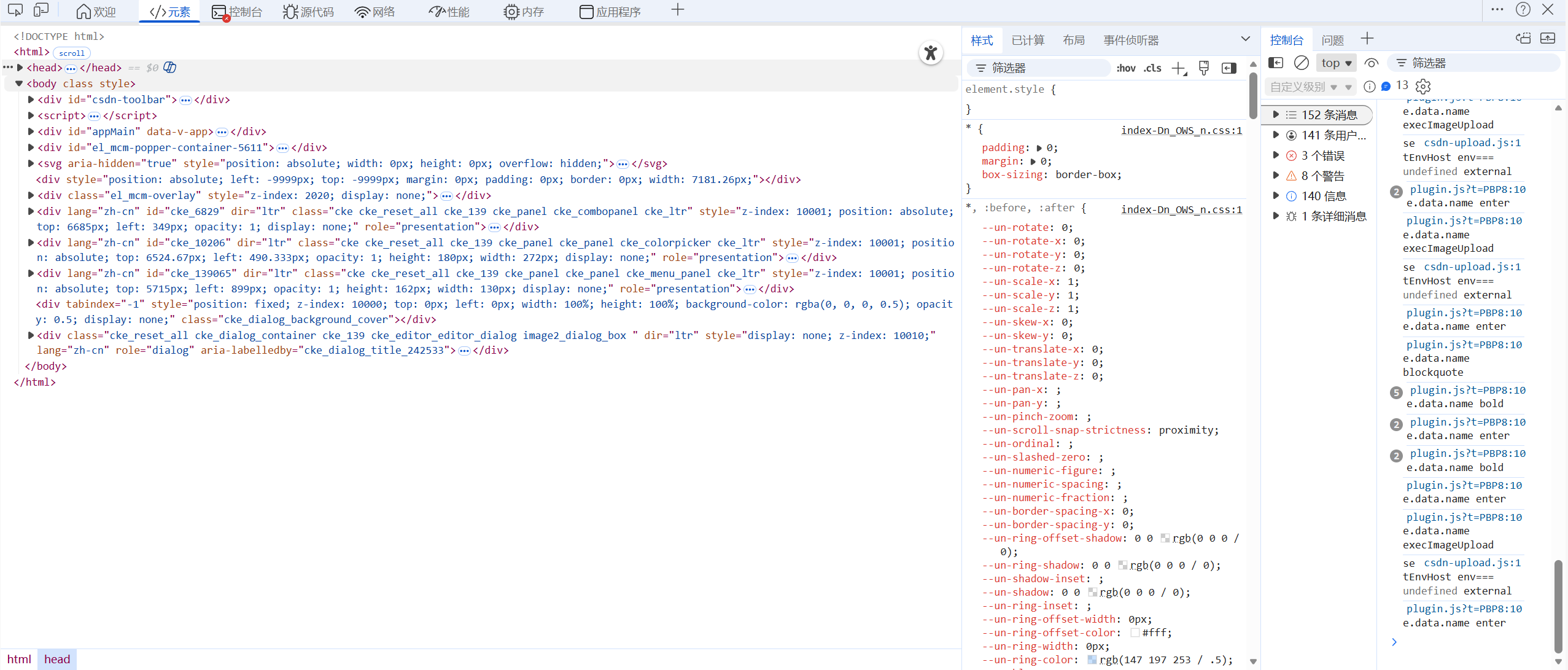
Task: Click the --un-ring-color color swatch
Action: tap(1092, 660)
